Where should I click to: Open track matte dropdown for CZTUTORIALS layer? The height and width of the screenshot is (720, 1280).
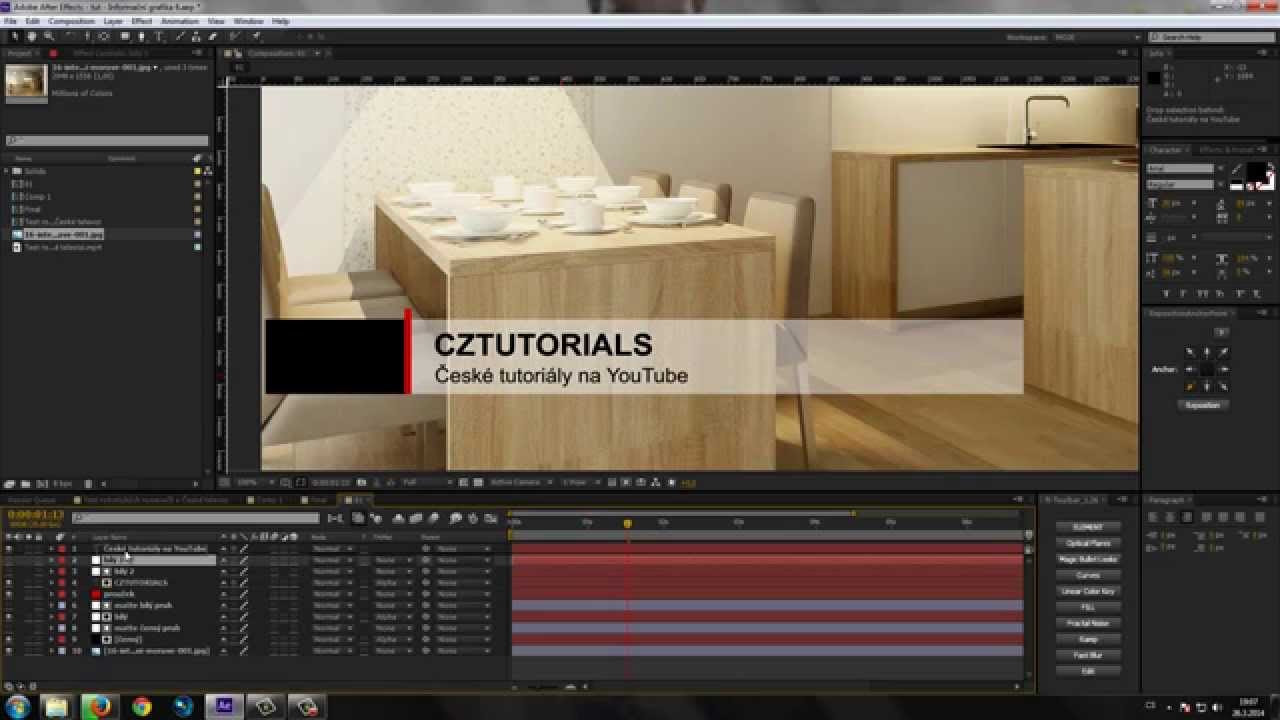click(393, 582)
